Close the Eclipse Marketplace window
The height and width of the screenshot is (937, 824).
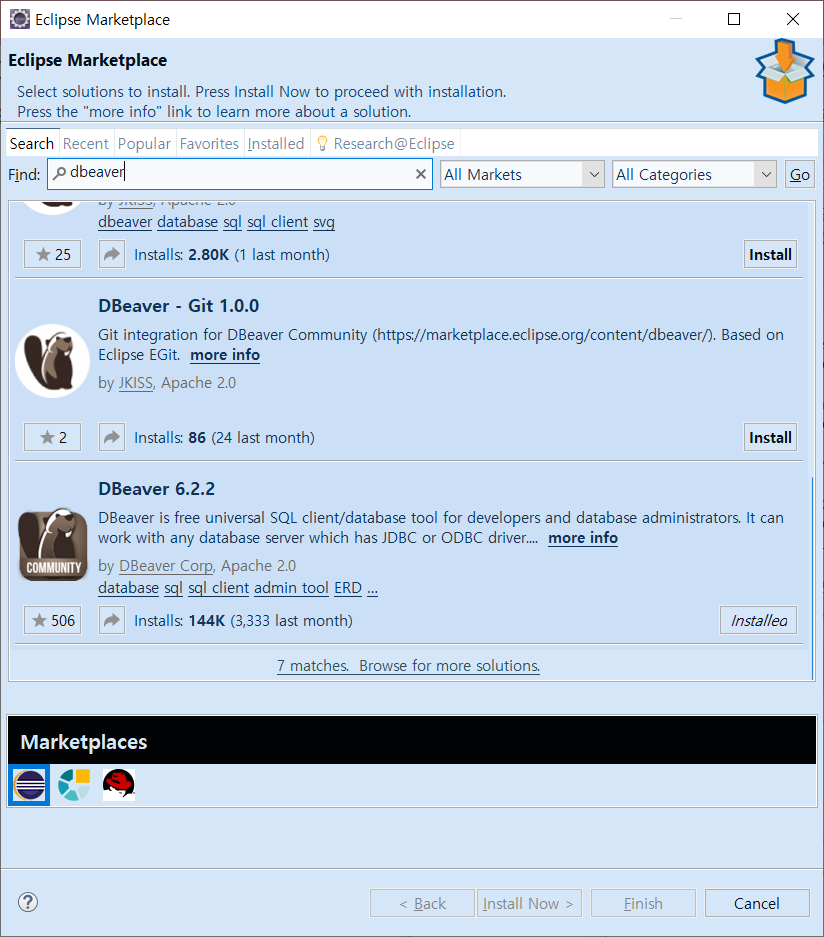tap(793, 19)
